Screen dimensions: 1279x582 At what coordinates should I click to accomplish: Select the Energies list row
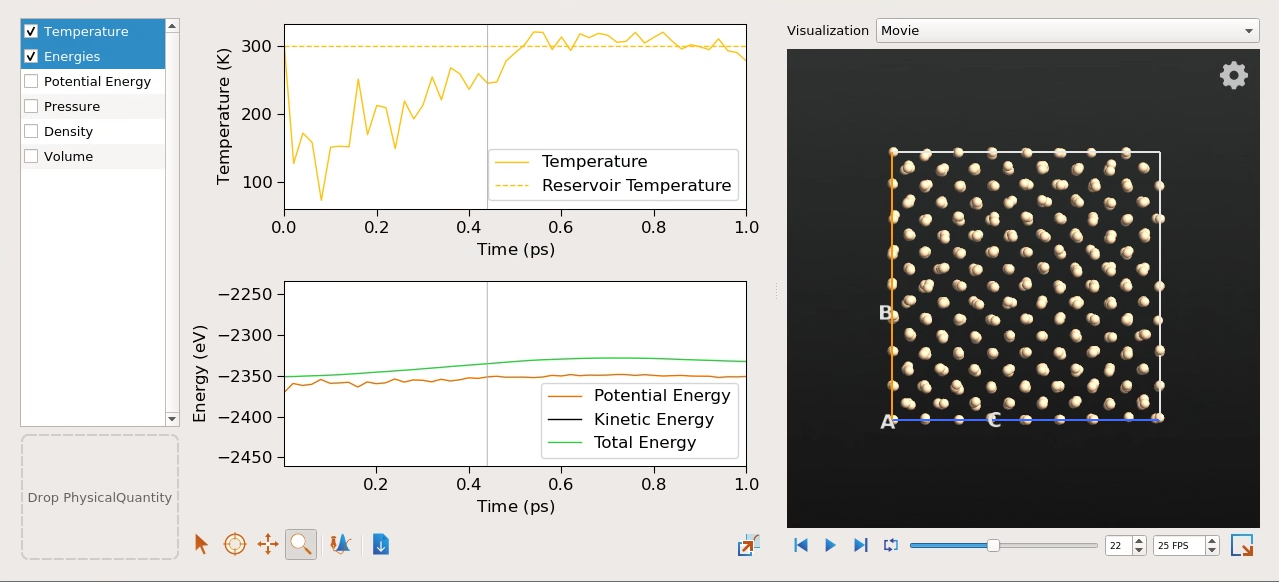pos(93,56)
